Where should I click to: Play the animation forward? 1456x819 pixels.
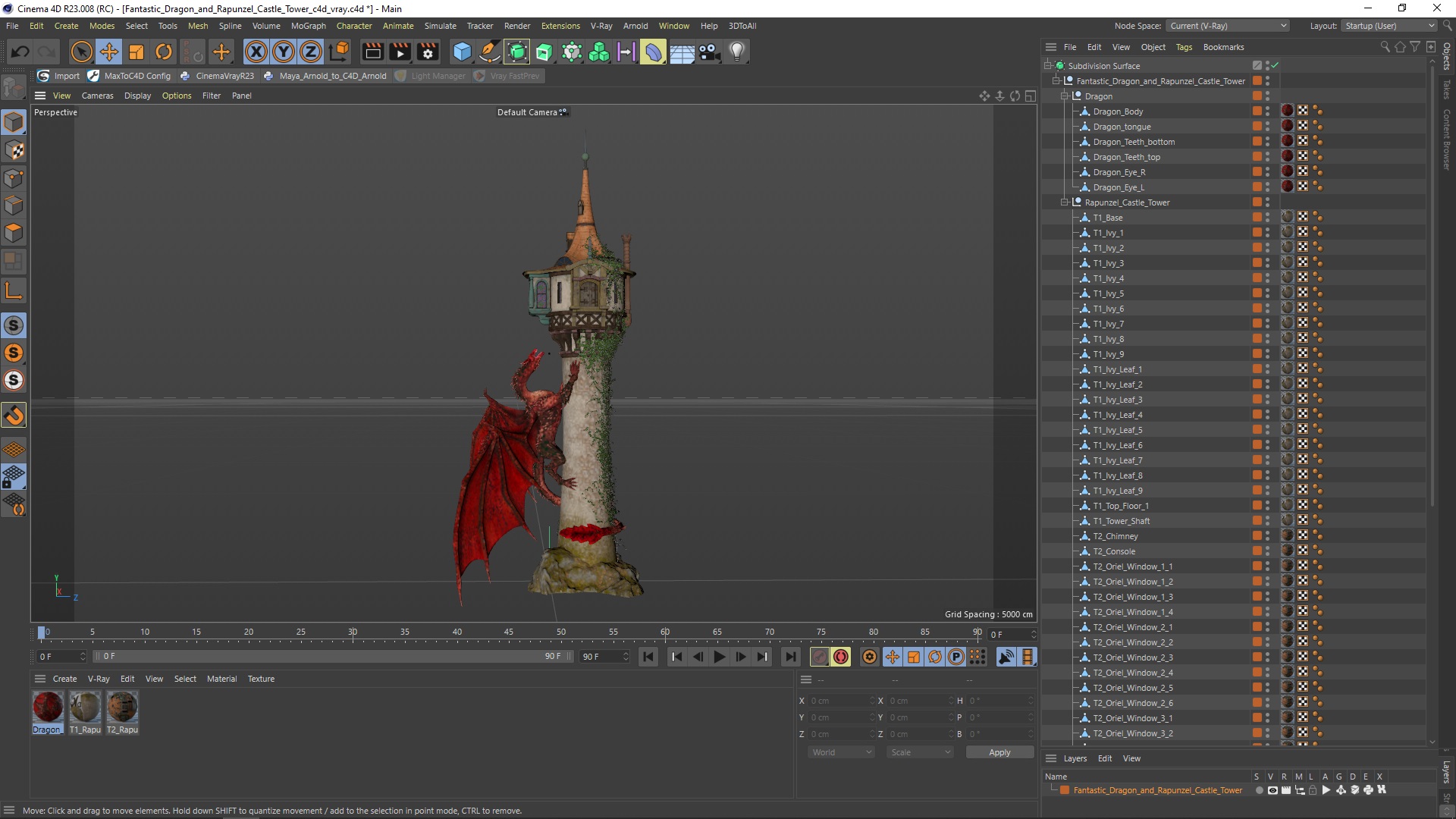pyautogui.click(x=719, y=657)
